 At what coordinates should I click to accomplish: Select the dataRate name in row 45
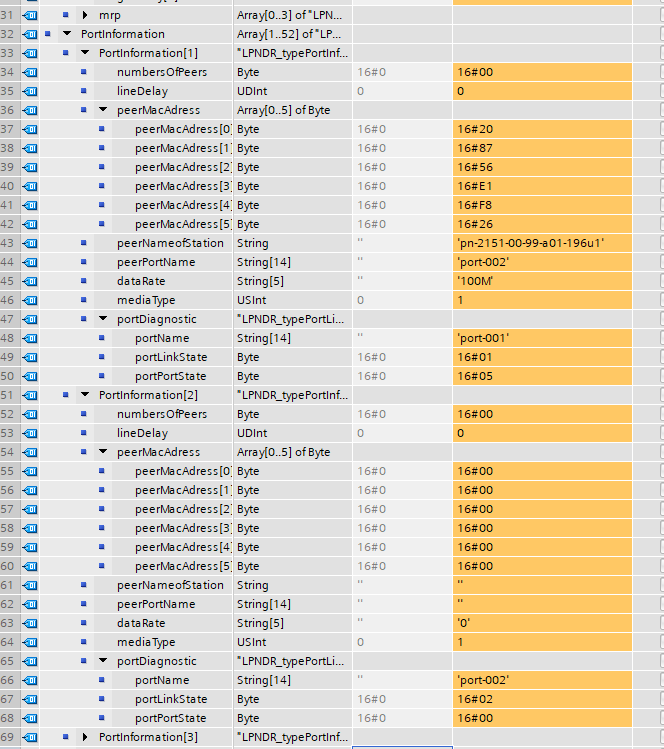140,281
